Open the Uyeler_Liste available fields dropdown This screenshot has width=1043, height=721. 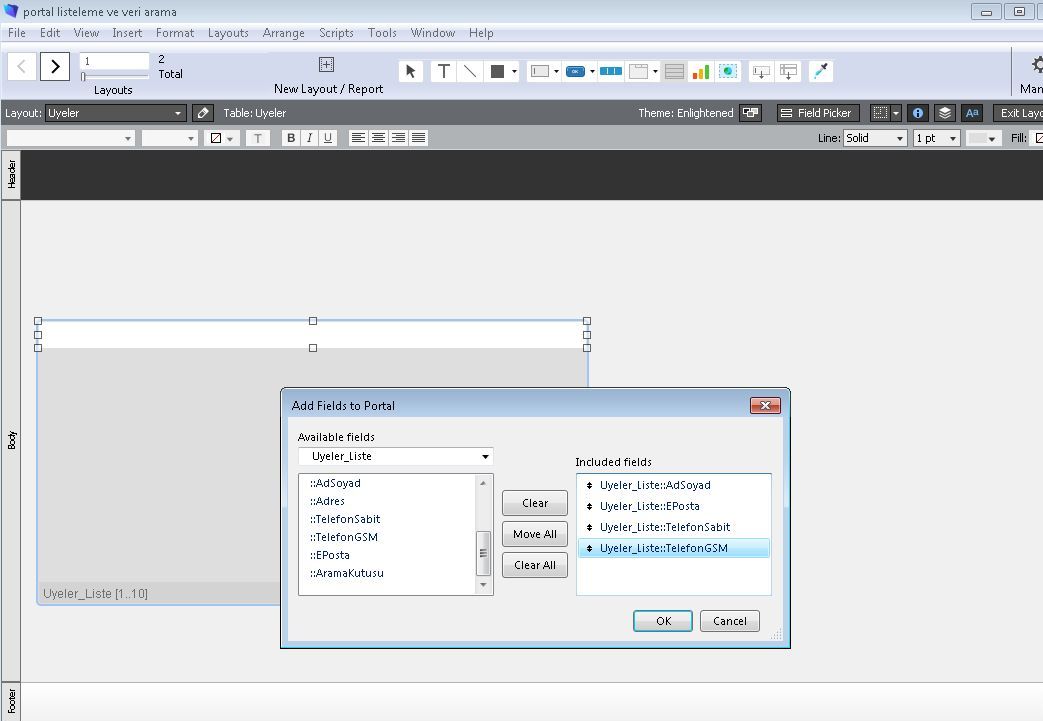395,456
